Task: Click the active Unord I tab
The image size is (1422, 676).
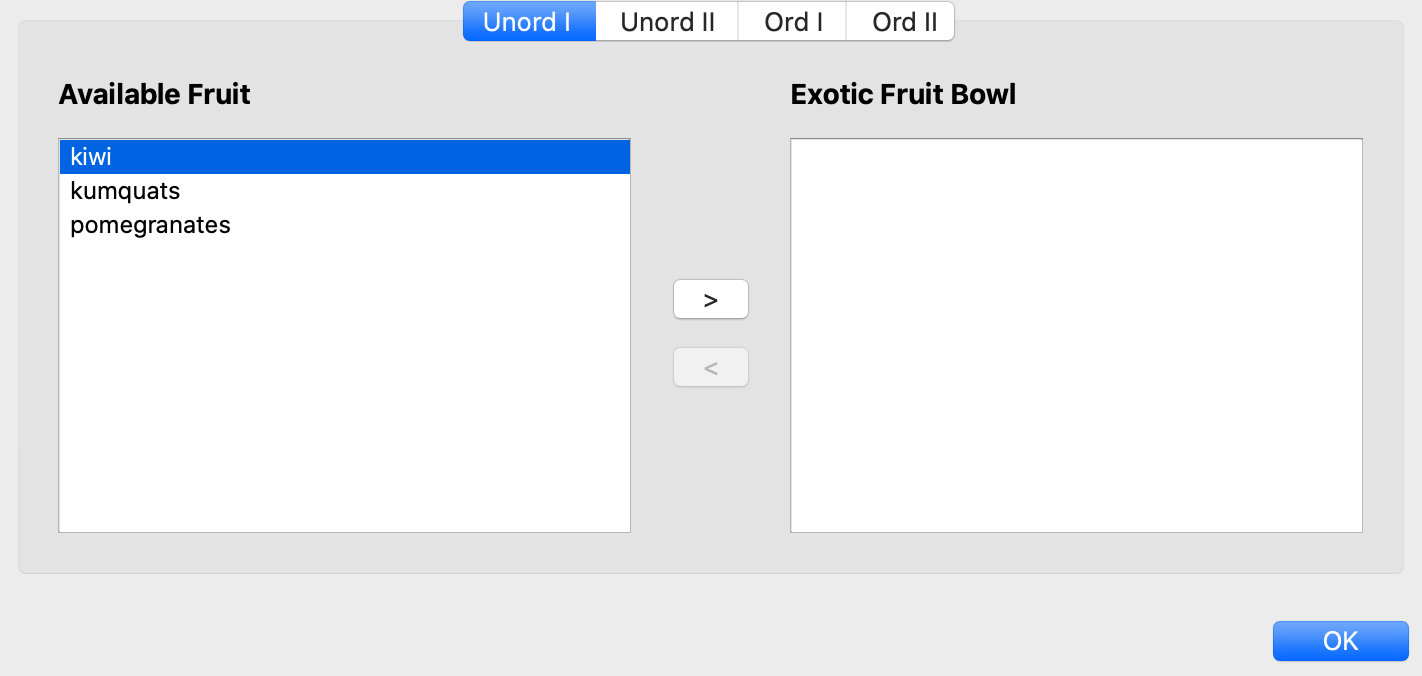Action: coord(528,22)
